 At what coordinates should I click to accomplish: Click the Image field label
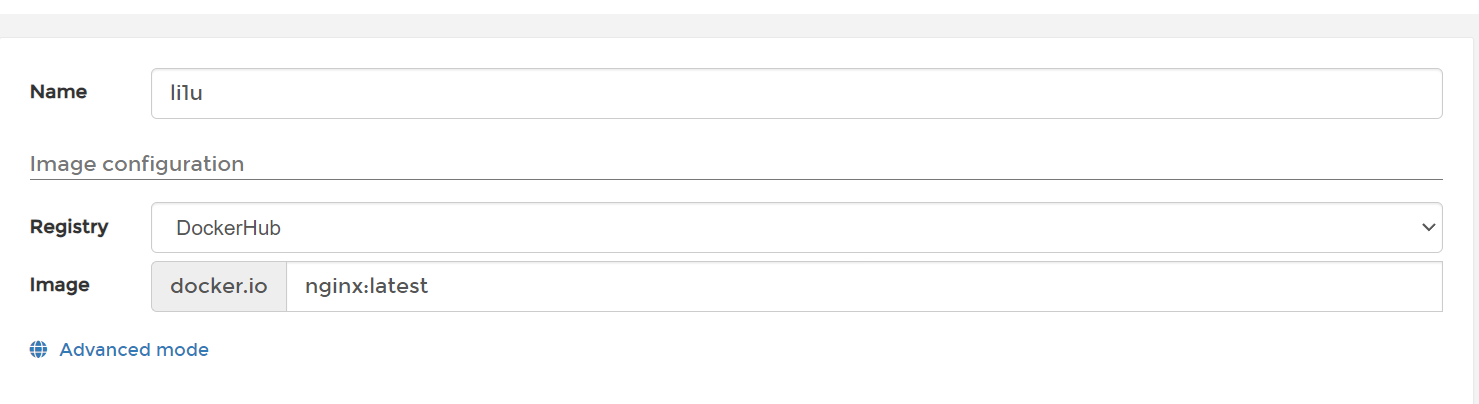[60, 285]
